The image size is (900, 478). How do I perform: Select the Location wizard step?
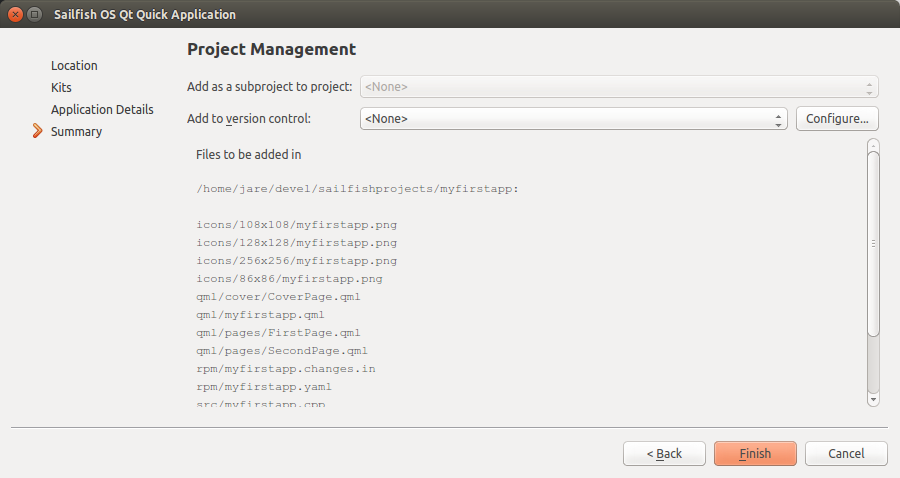click(74, 65)
